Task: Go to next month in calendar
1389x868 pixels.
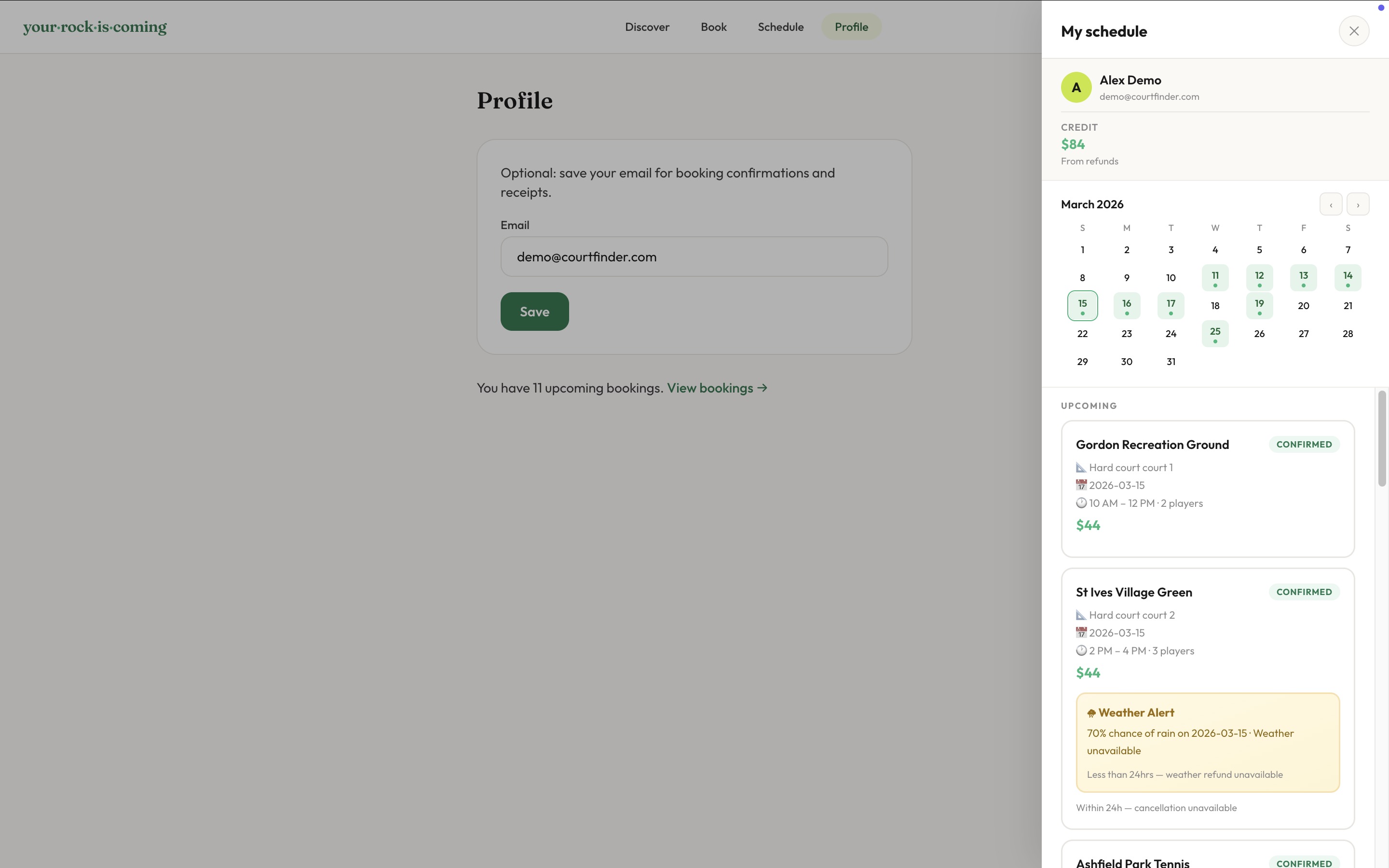Action: (1358, 204)
